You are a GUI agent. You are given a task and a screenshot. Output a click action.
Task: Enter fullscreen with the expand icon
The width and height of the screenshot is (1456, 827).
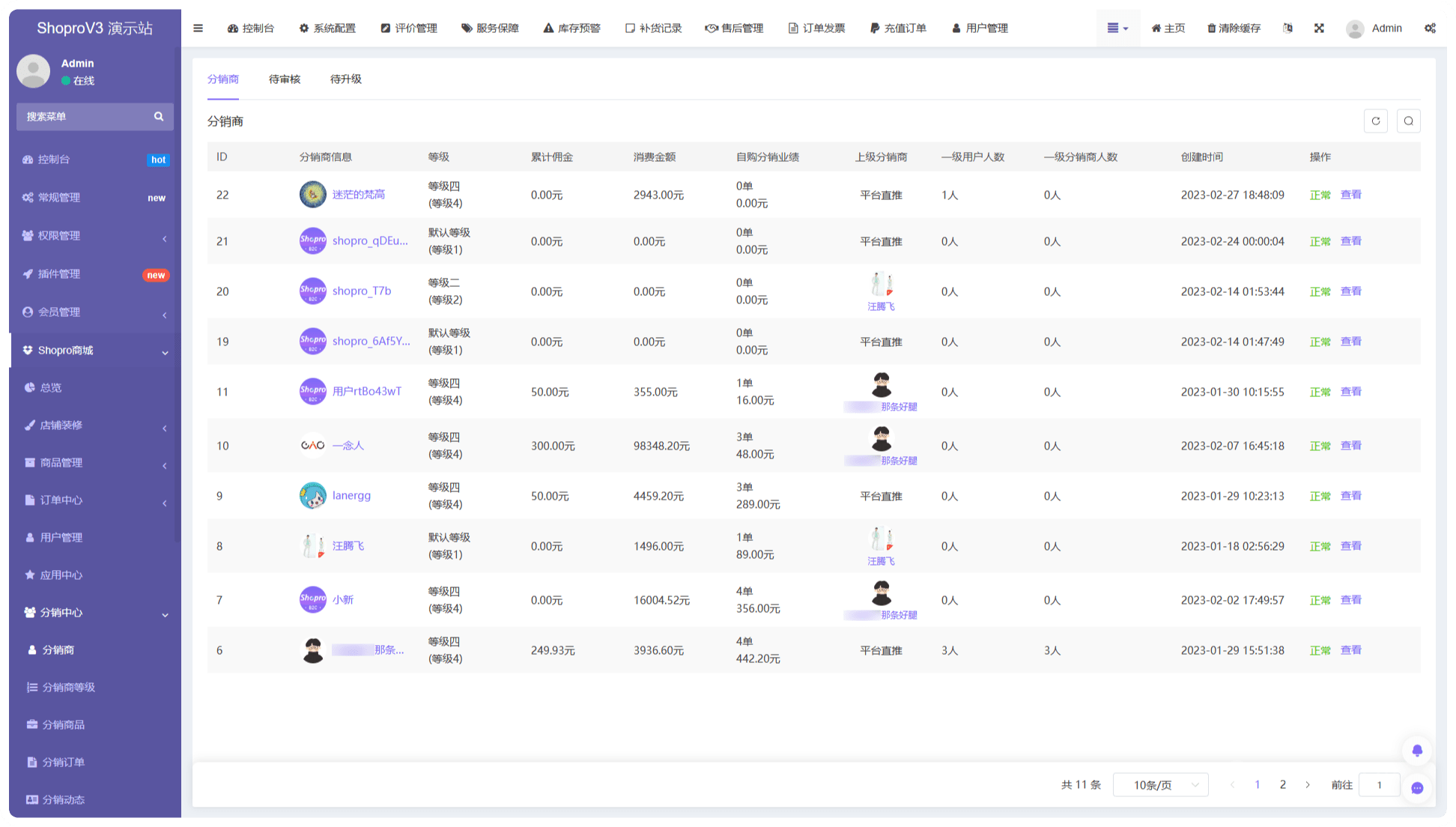[1319, 28]
